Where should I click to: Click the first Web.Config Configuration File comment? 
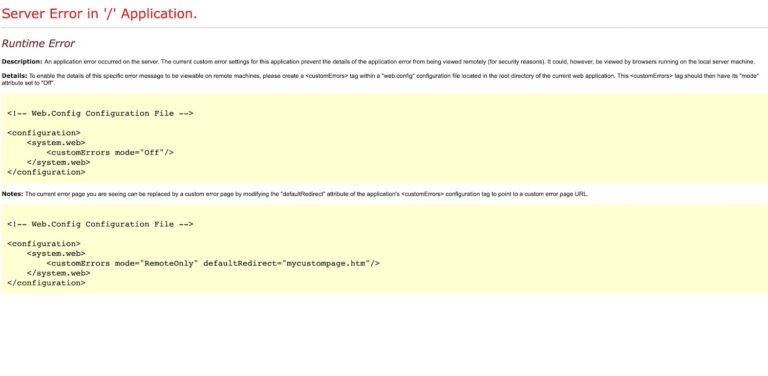[100, 114]
